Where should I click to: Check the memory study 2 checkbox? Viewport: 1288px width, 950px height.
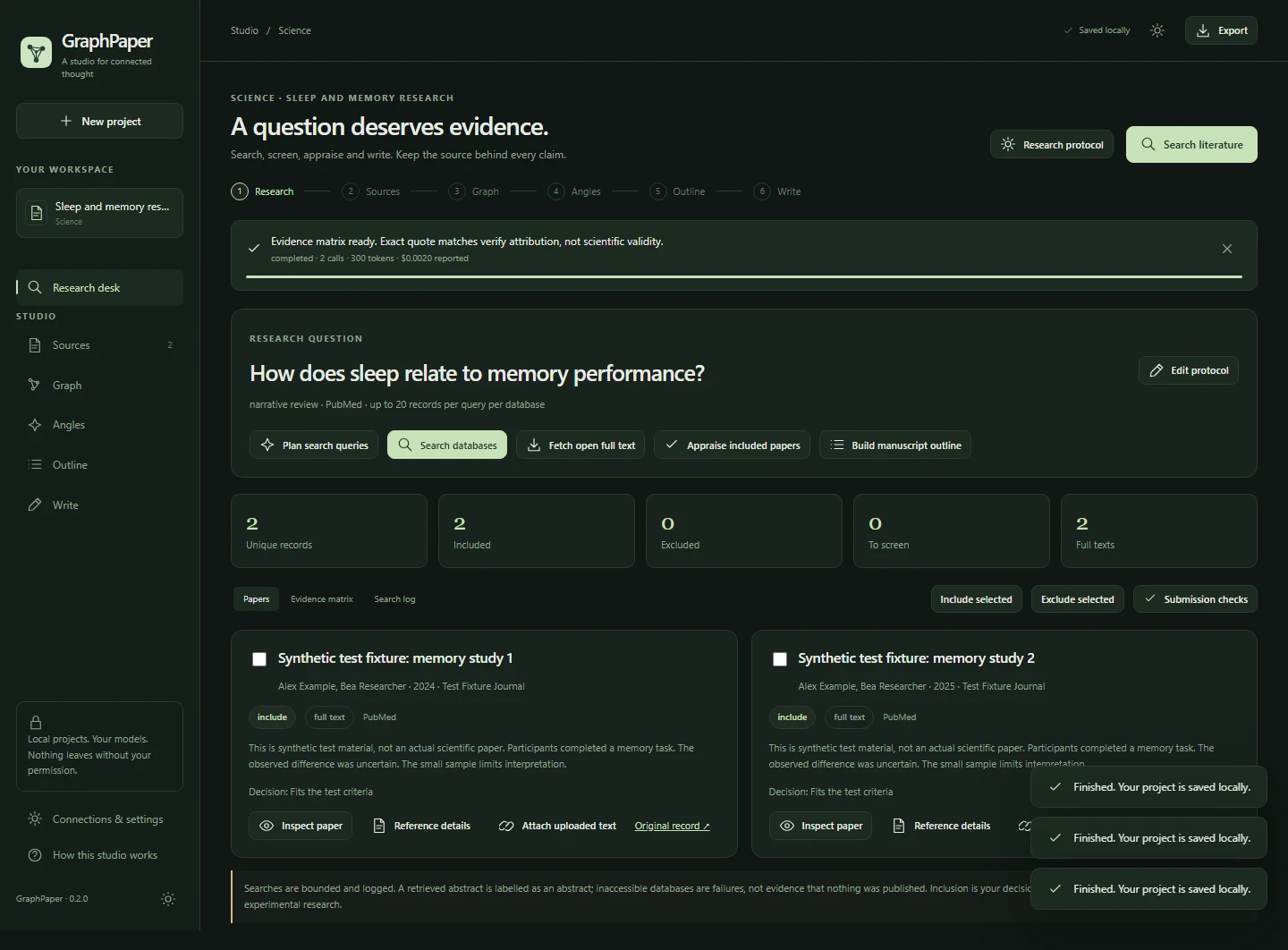click(780, 659)
